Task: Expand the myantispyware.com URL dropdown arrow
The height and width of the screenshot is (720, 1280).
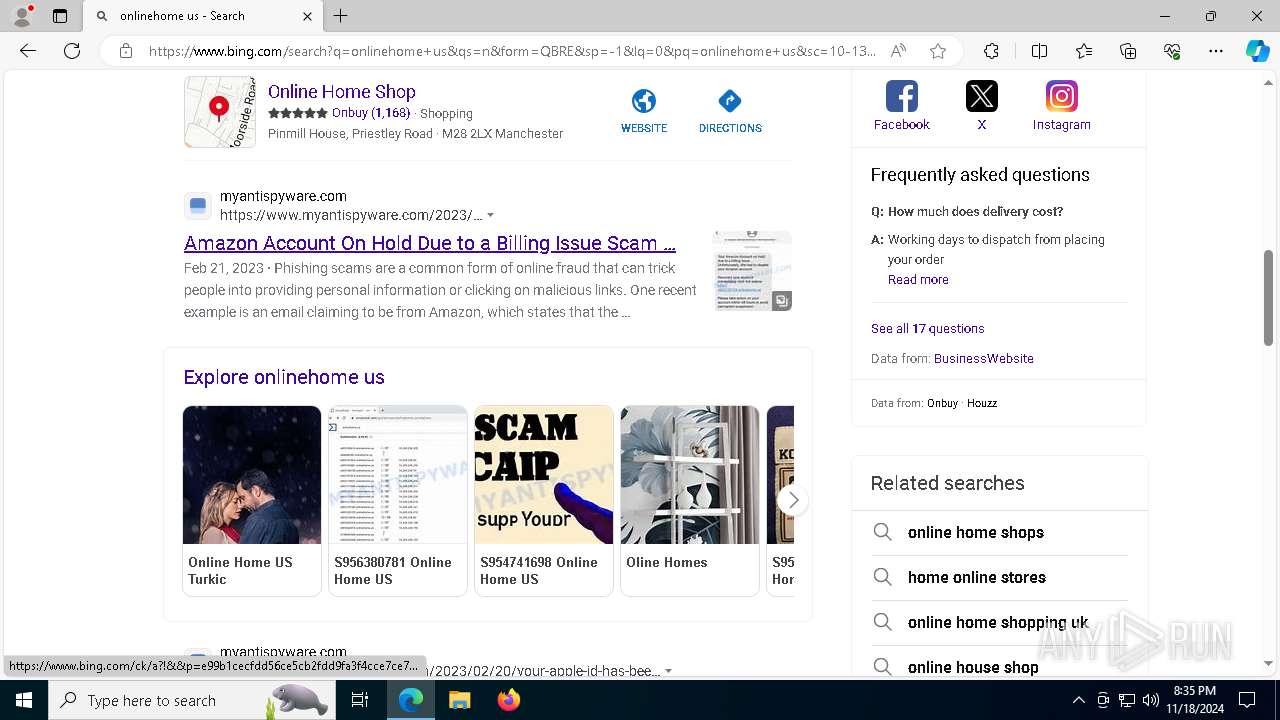Action: click(x=490, y=215)
